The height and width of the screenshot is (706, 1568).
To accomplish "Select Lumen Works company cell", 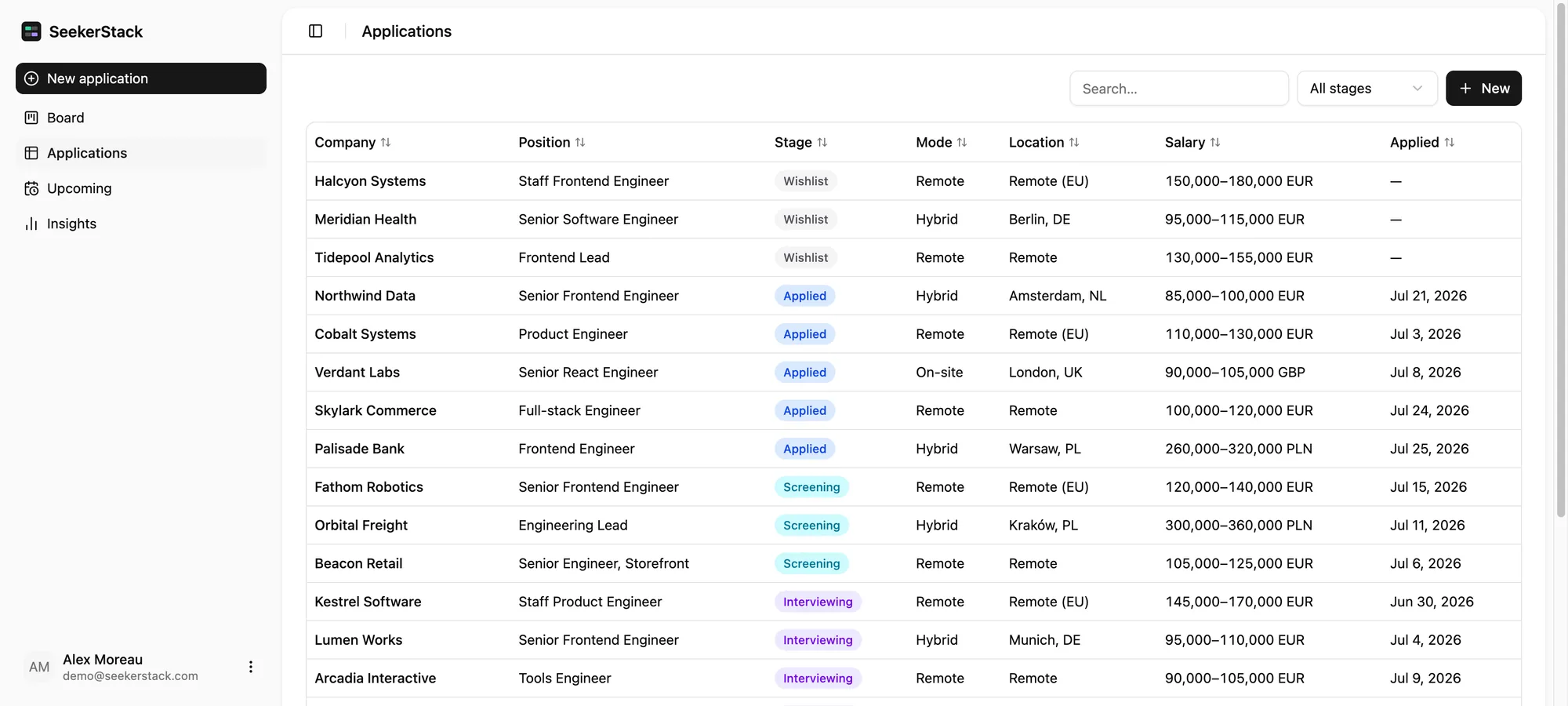I will point(358,640).
